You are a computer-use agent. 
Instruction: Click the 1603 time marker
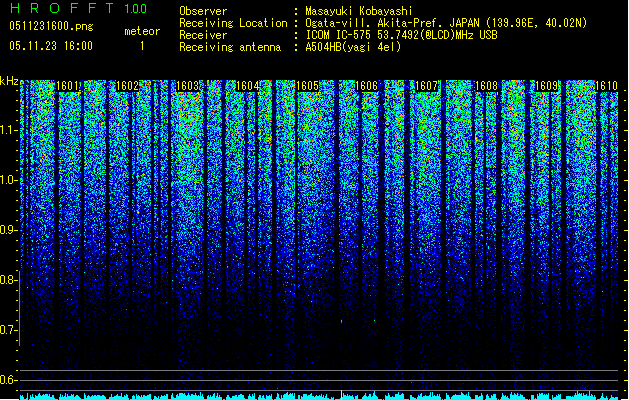[187, 86]
